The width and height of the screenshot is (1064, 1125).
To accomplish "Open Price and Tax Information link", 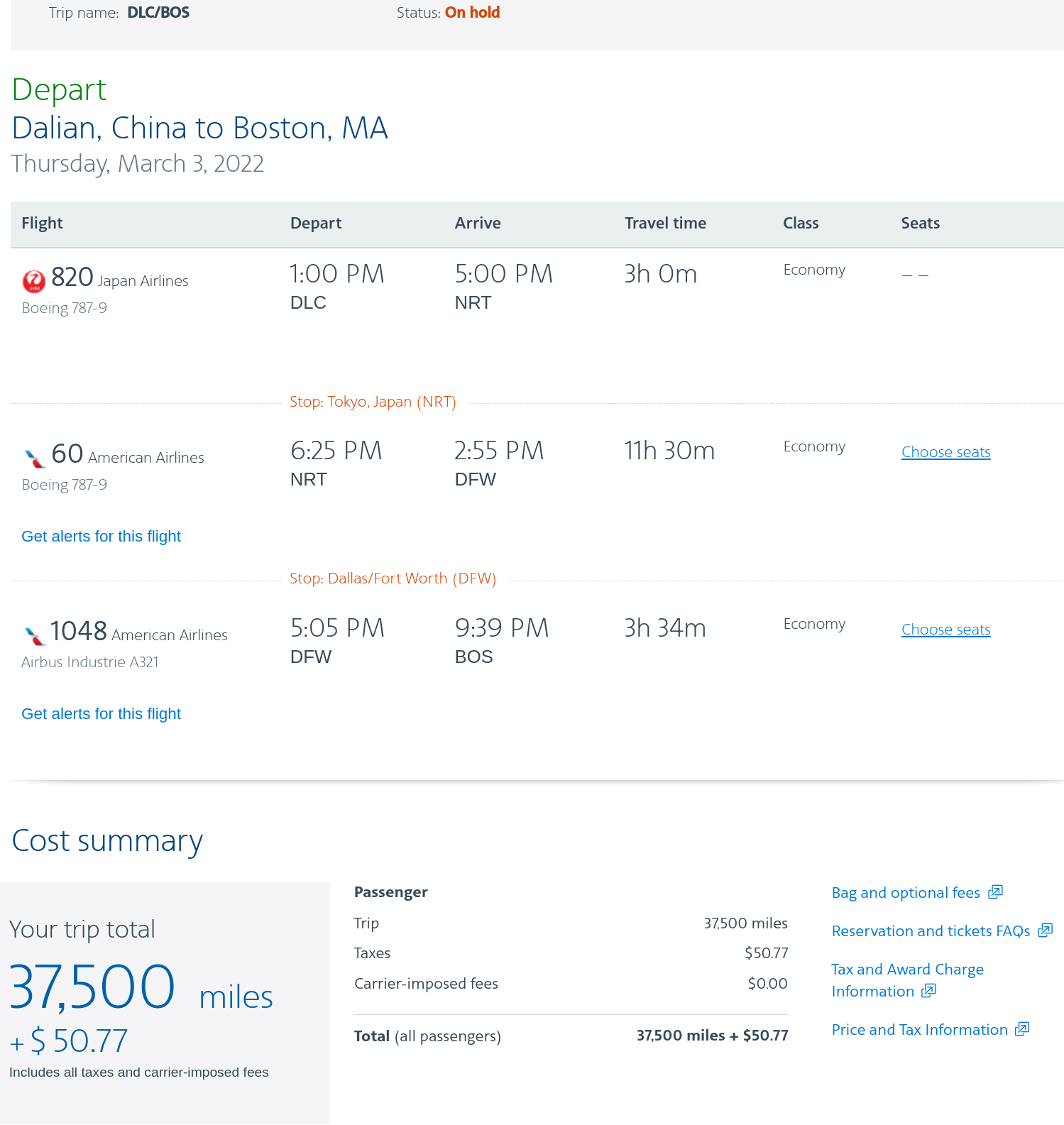I will tap(919, 1030).
